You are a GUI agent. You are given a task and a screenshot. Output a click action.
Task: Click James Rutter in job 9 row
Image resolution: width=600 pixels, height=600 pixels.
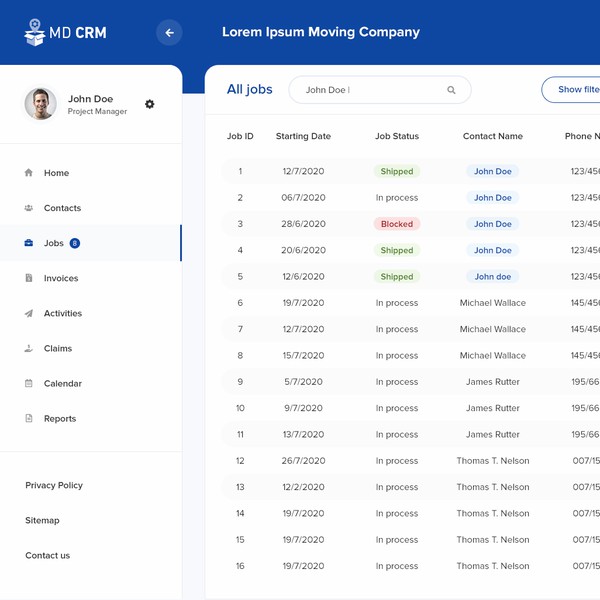pos(493,382)
